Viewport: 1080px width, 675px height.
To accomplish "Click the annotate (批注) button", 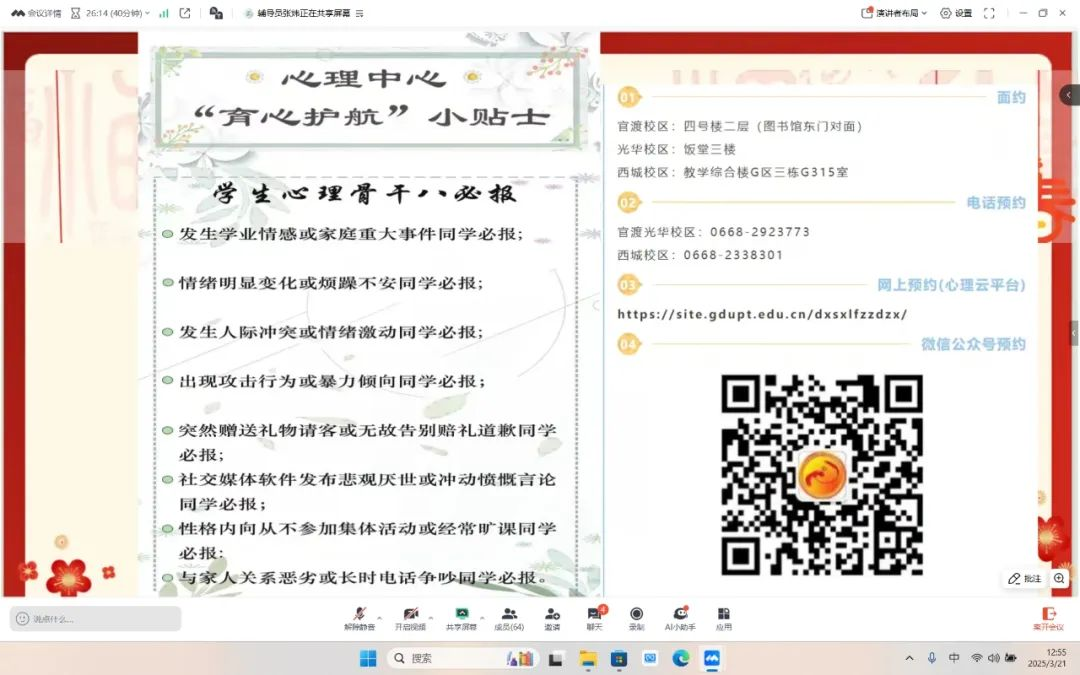I will click(x=1025, y=579).
